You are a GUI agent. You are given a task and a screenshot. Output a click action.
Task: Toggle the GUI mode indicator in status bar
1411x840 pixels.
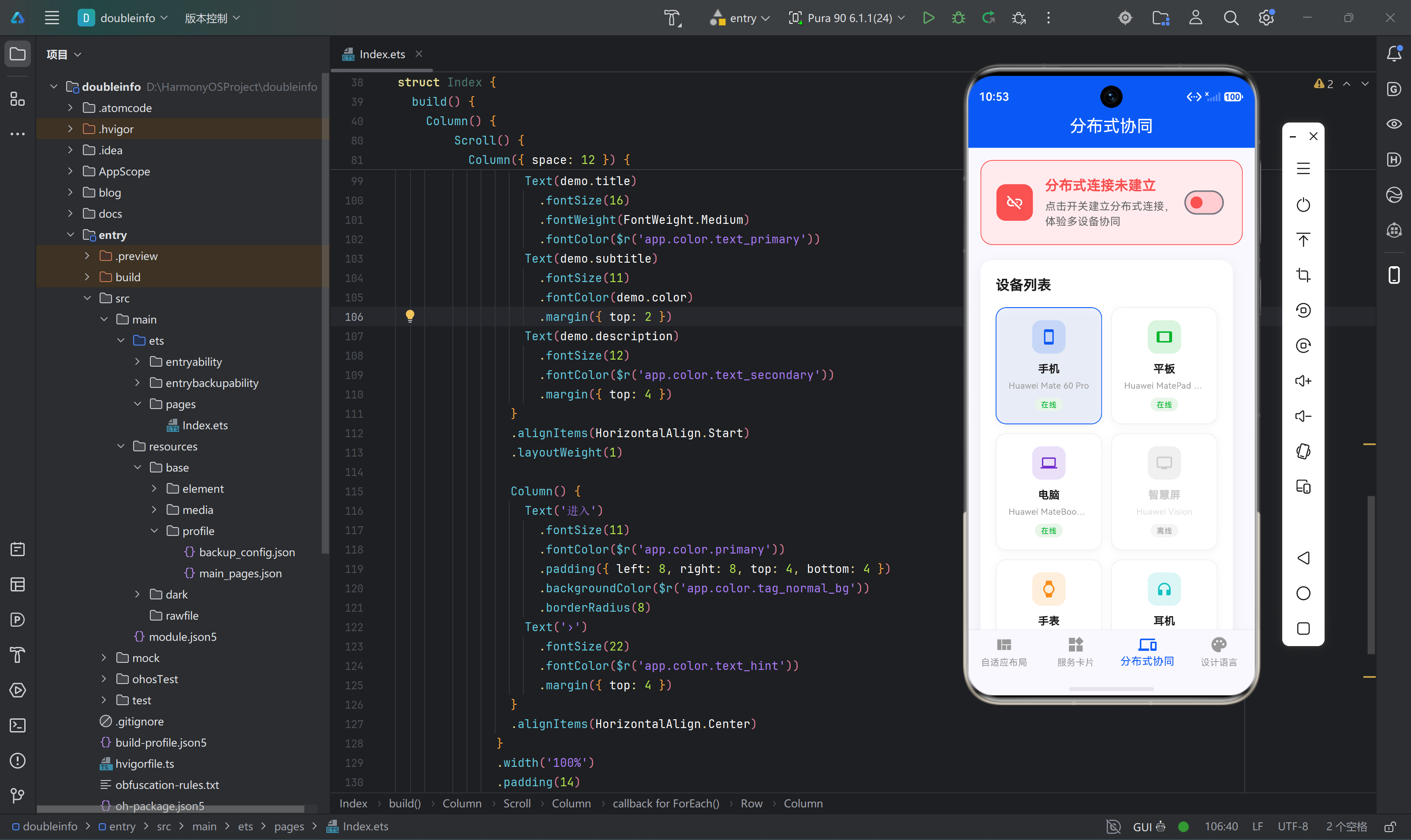pos(1149,826)
